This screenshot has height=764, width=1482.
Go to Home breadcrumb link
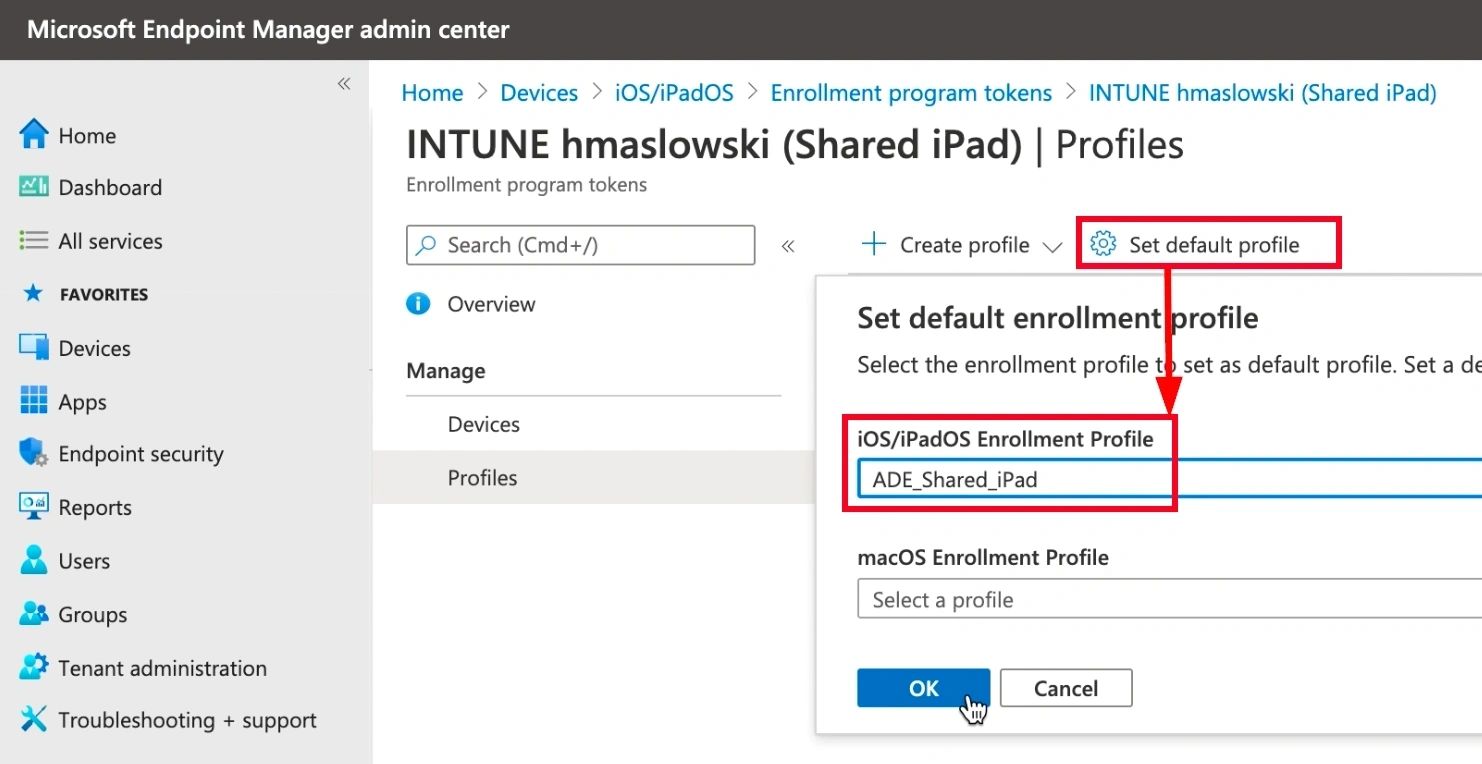(x=432, y=93)
